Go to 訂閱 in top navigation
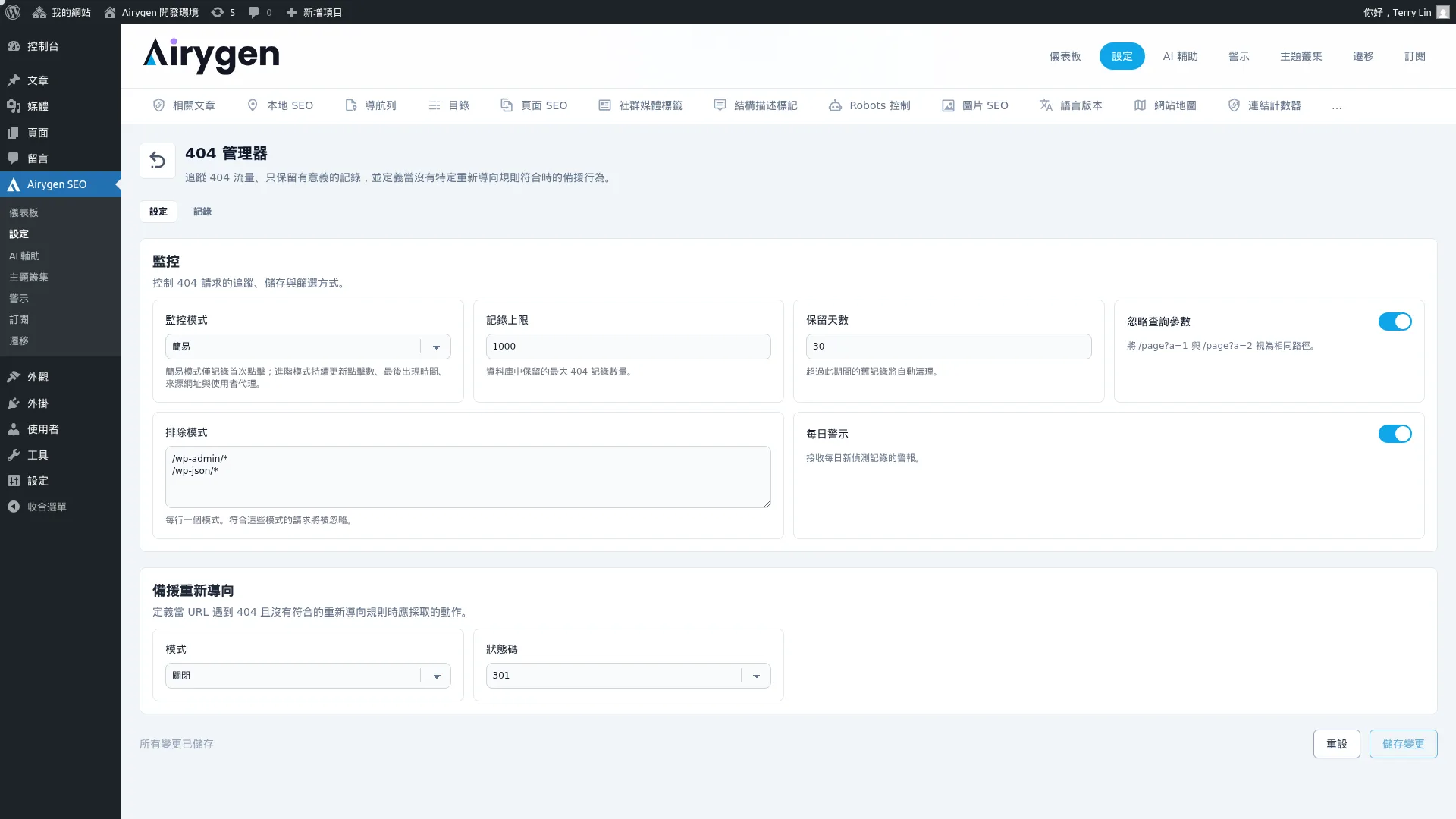 tap(1415, 56)
